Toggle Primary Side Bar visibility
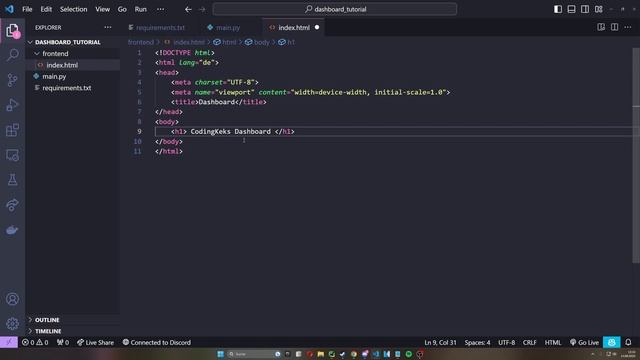Viewport: 640px width, 360px height. click(x=558, y=9)
